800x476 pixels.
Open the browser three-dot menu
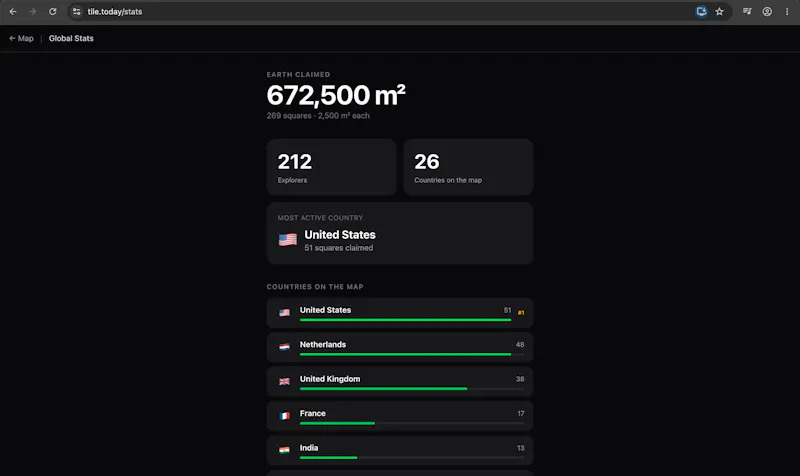(x=787, y=11)
